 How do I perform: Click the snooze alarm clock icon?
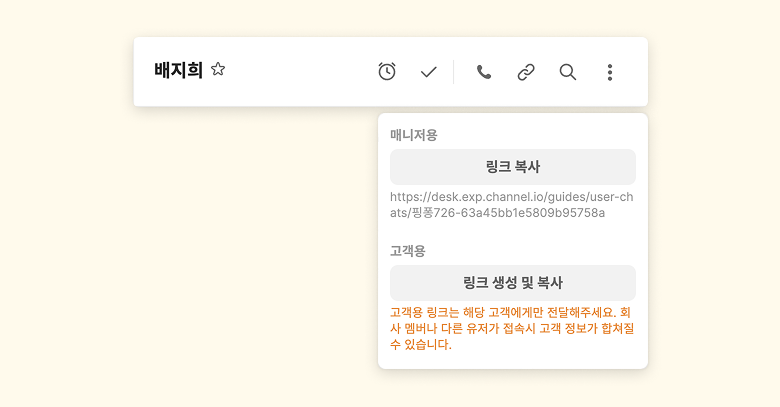[x=387, y=72]
